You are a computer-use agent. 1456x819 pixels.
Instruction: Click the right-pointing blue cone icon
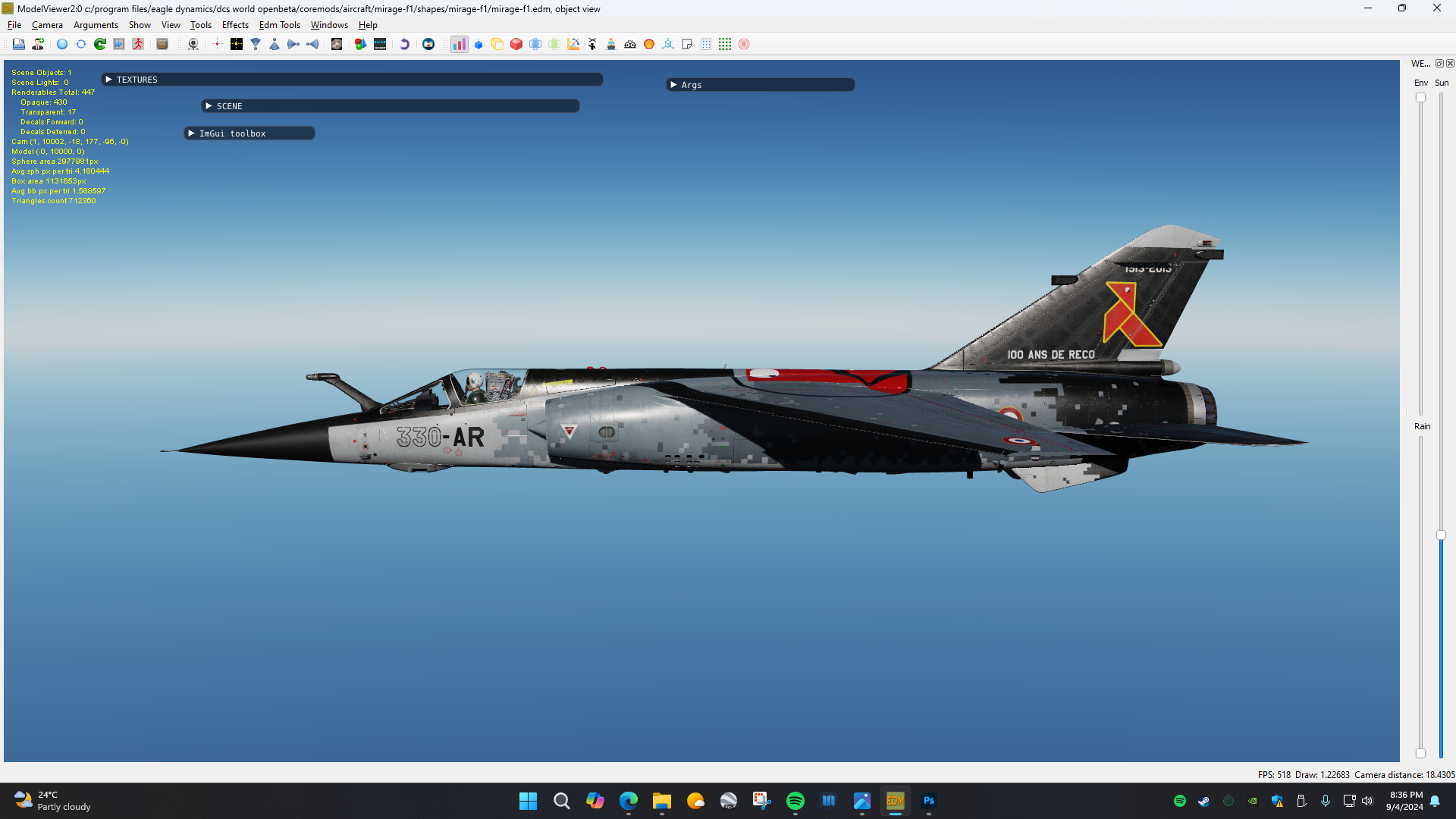click(293, 44)
